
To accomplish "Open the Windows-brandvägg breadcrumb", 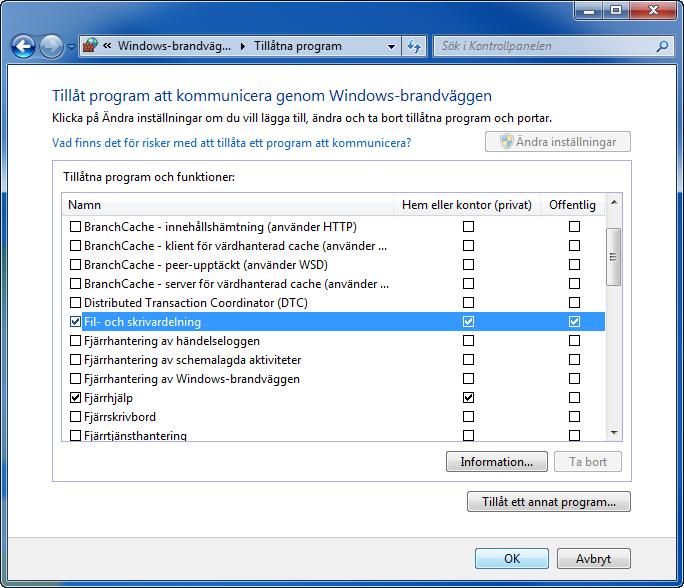I will [174, 46].
